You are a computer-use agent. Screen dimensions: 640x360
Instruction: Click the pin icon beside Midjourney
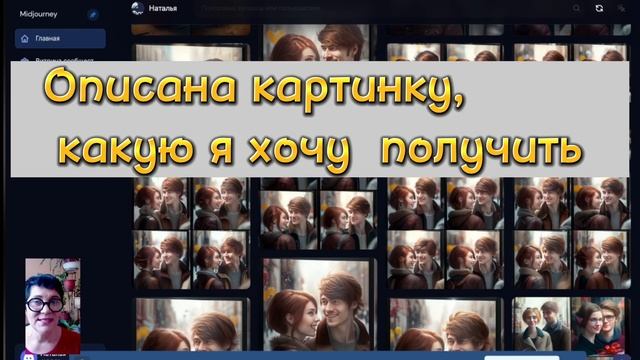93,15
